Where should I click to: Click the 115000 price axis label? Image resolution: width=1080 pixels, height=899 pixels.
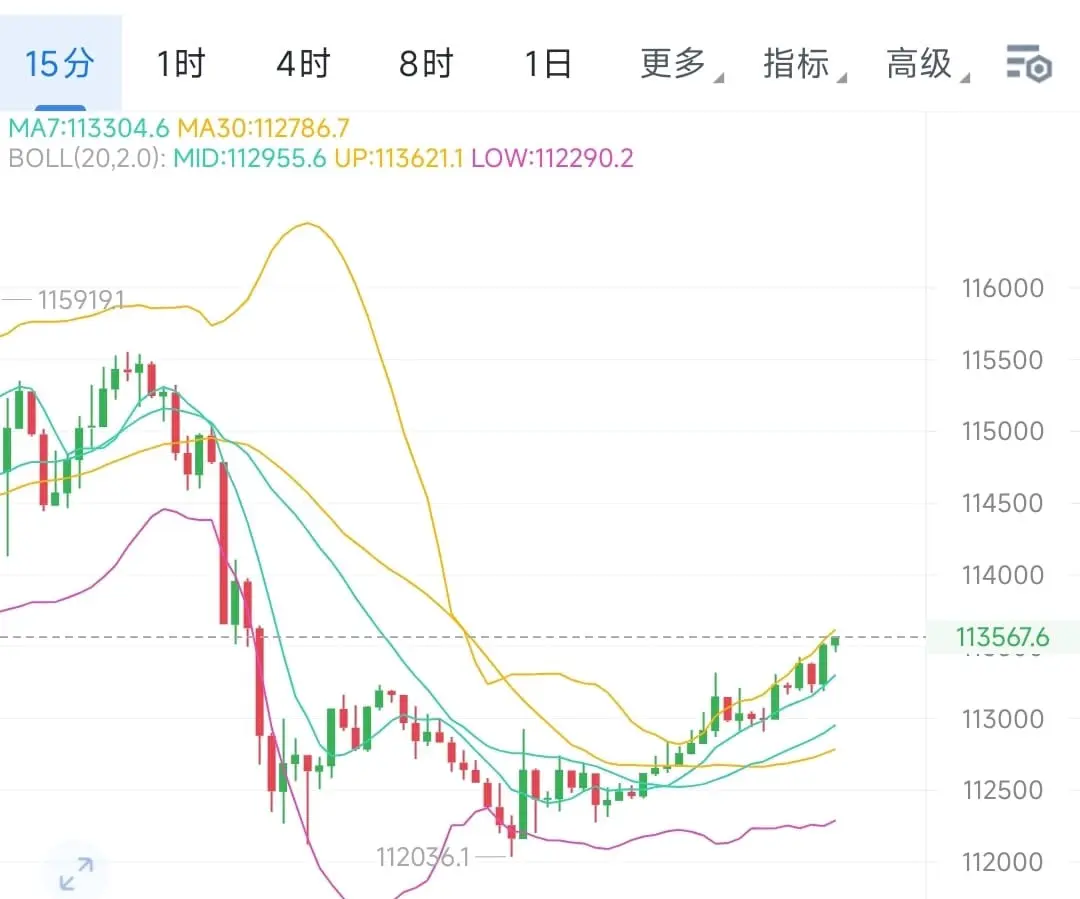pos(1002,431)
